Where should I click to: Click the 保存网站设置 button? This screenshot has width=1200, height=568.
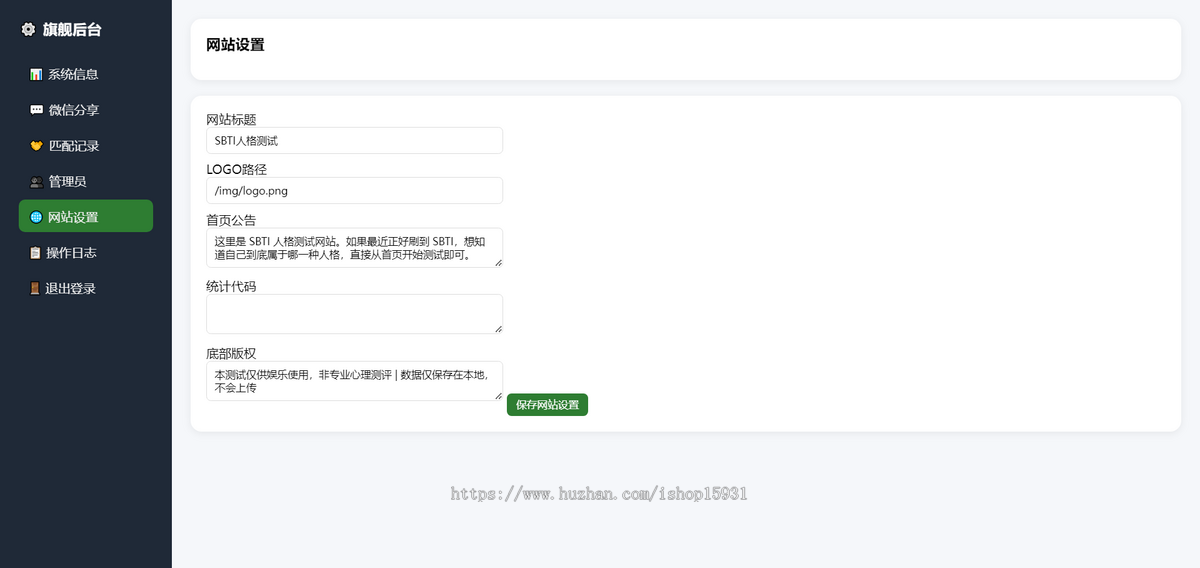[547, 405]
